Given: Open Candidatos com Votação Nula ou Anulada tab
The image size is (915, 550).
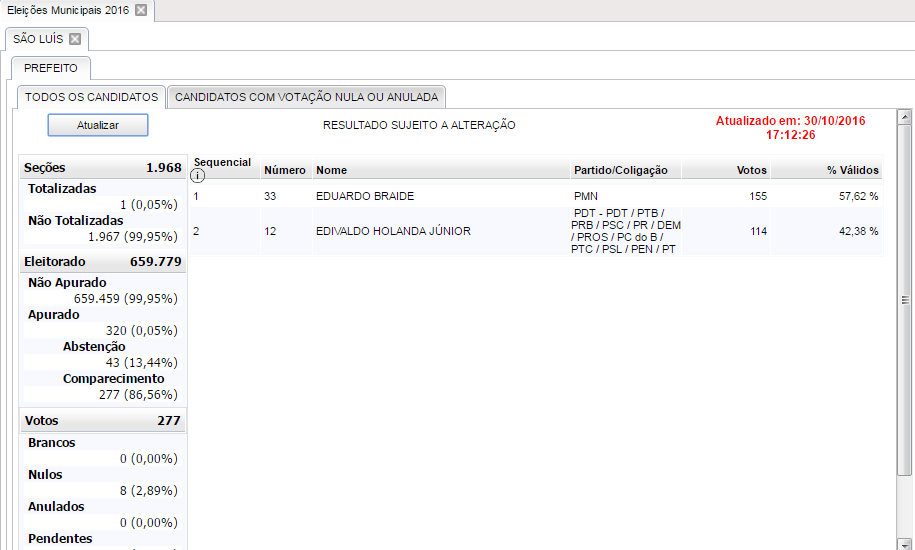Looking at the screenshot, I should 306,97.
